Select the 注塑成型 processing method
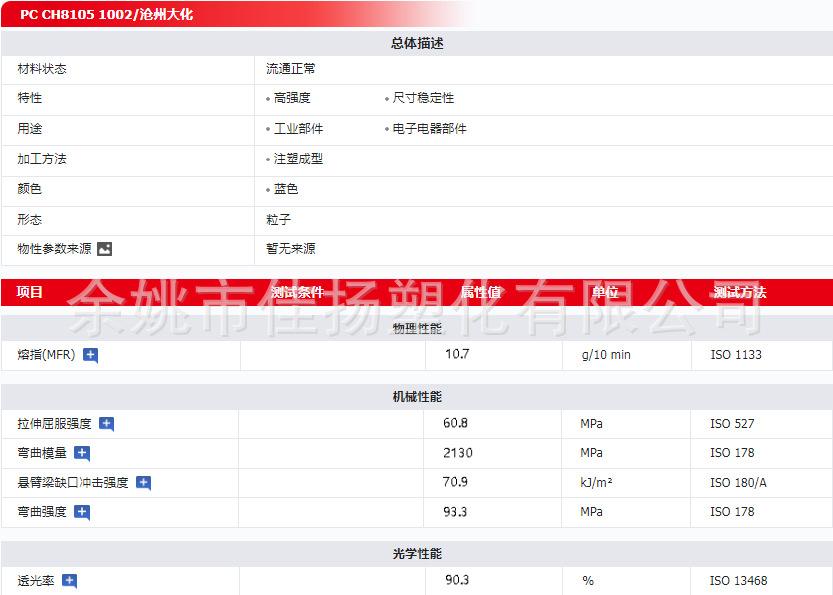This screenshot has height=595, width=833. click(x=298, y=159)
